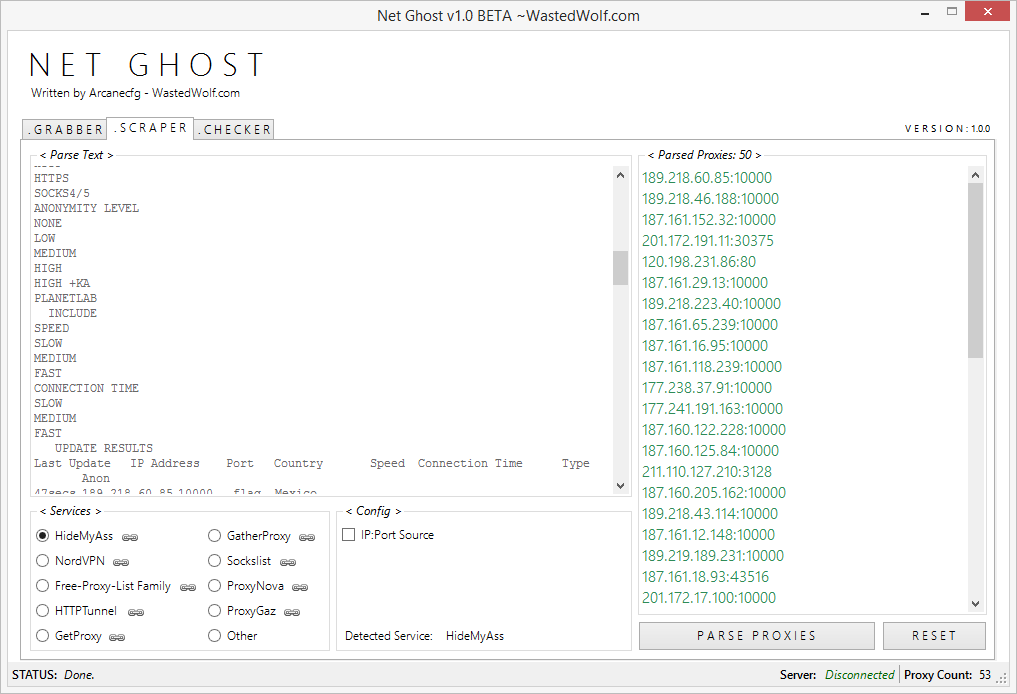Click the ANONYMITY LEVEL line in Parse Text

point(86,208)
